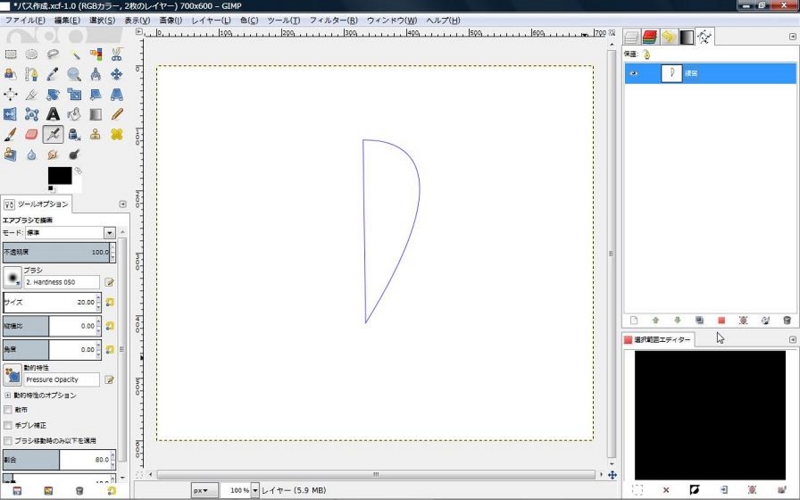Click the path to selection red button
800x500 pixels.
tap(721, 320)
